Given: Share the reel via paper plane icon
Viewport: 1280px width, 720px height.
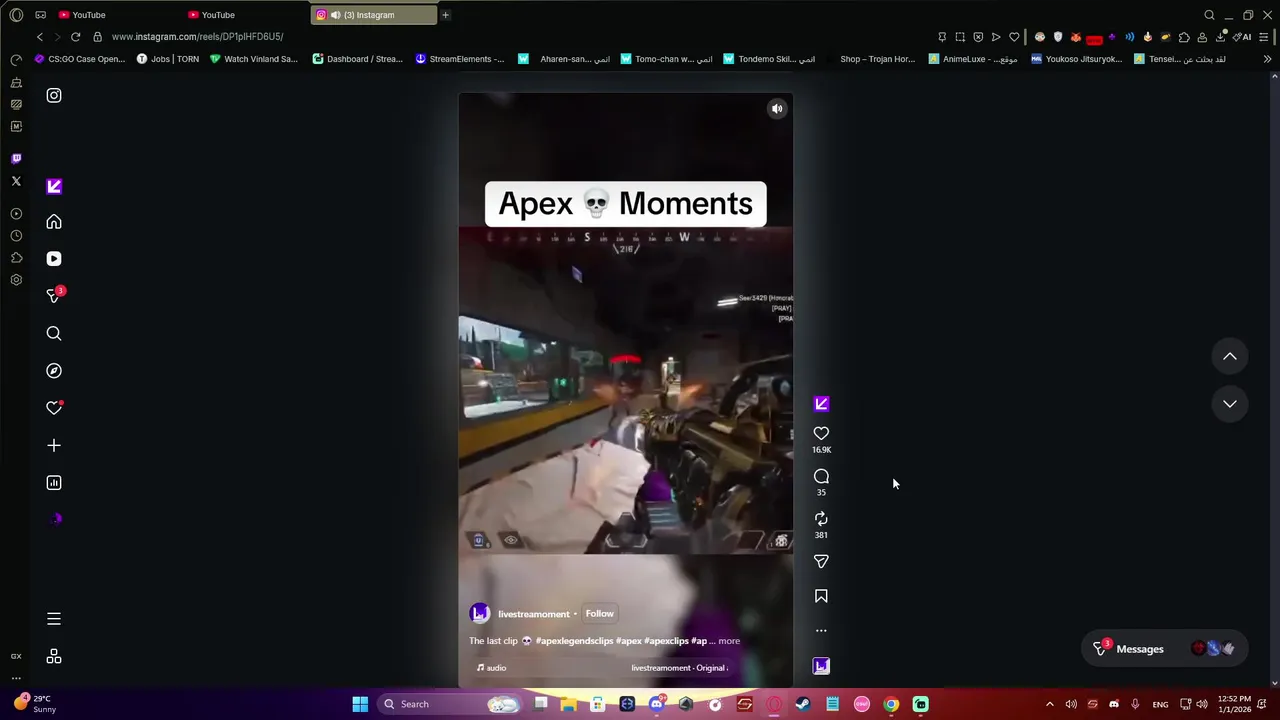Looking at the screenshot, I should coord(821,562).
